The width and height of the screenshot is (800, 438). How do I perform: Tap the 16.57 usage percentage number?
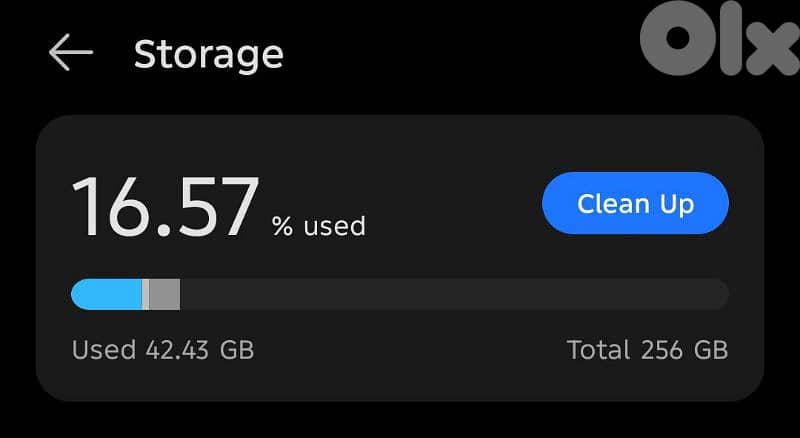[x=165, y=208]
